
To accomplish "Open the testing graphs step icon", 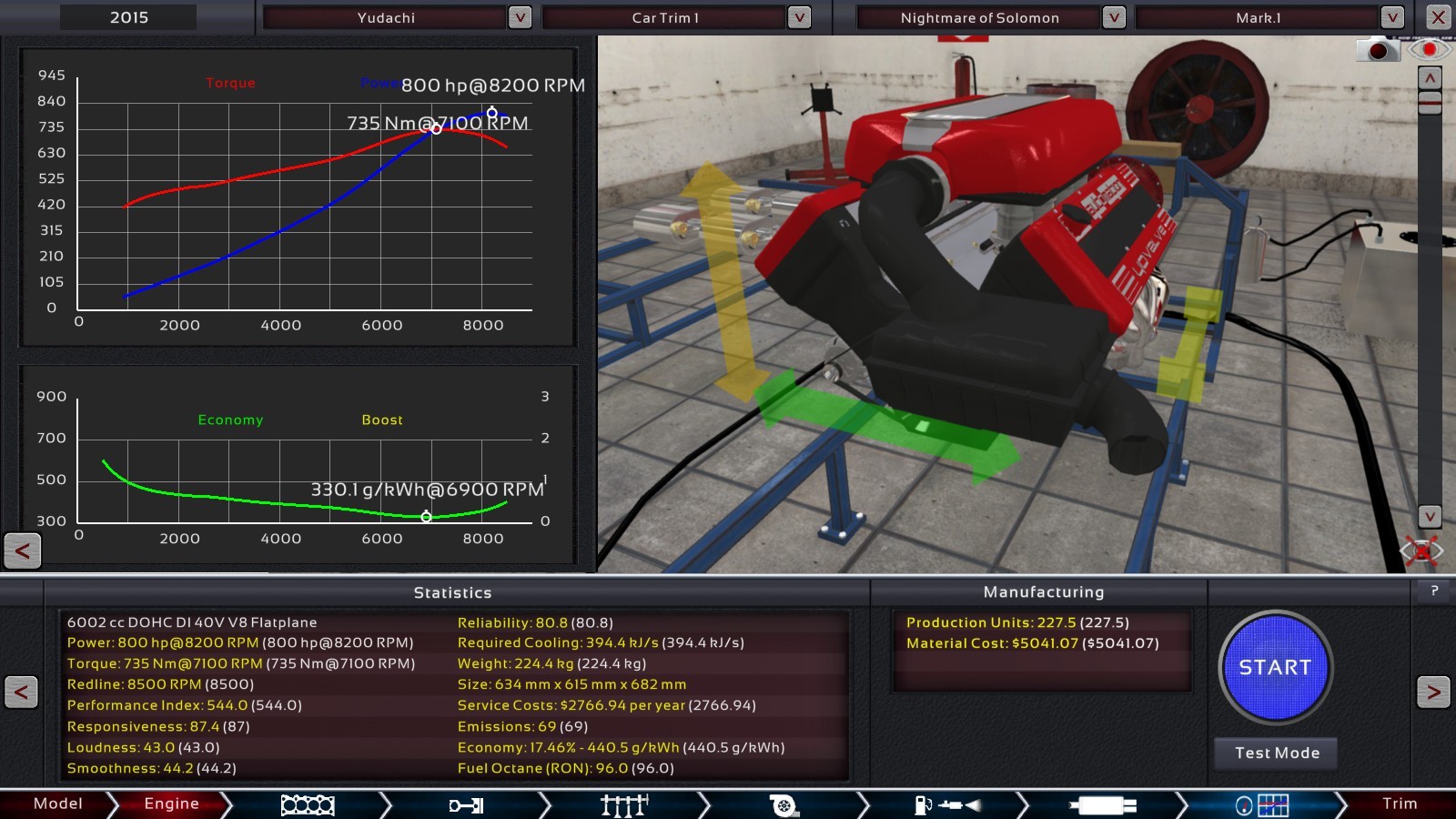I will tap(1262, 804).
